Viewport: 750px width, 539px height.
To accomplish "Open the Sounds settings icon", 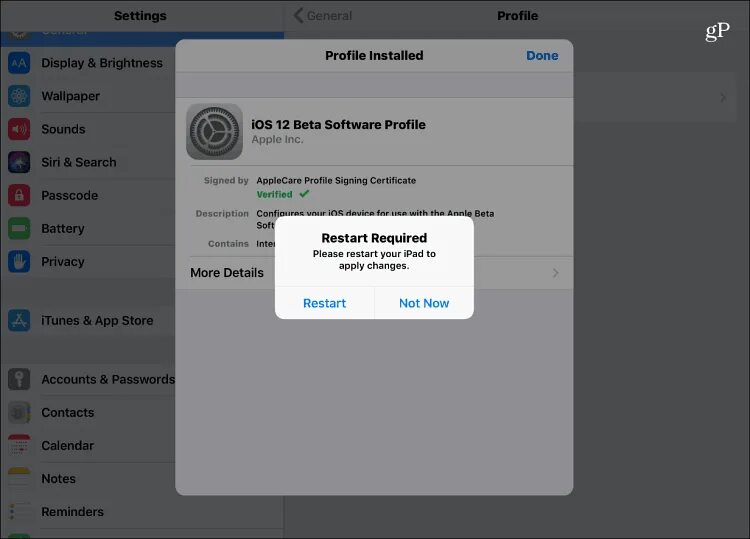I will [x=19, y=129].
